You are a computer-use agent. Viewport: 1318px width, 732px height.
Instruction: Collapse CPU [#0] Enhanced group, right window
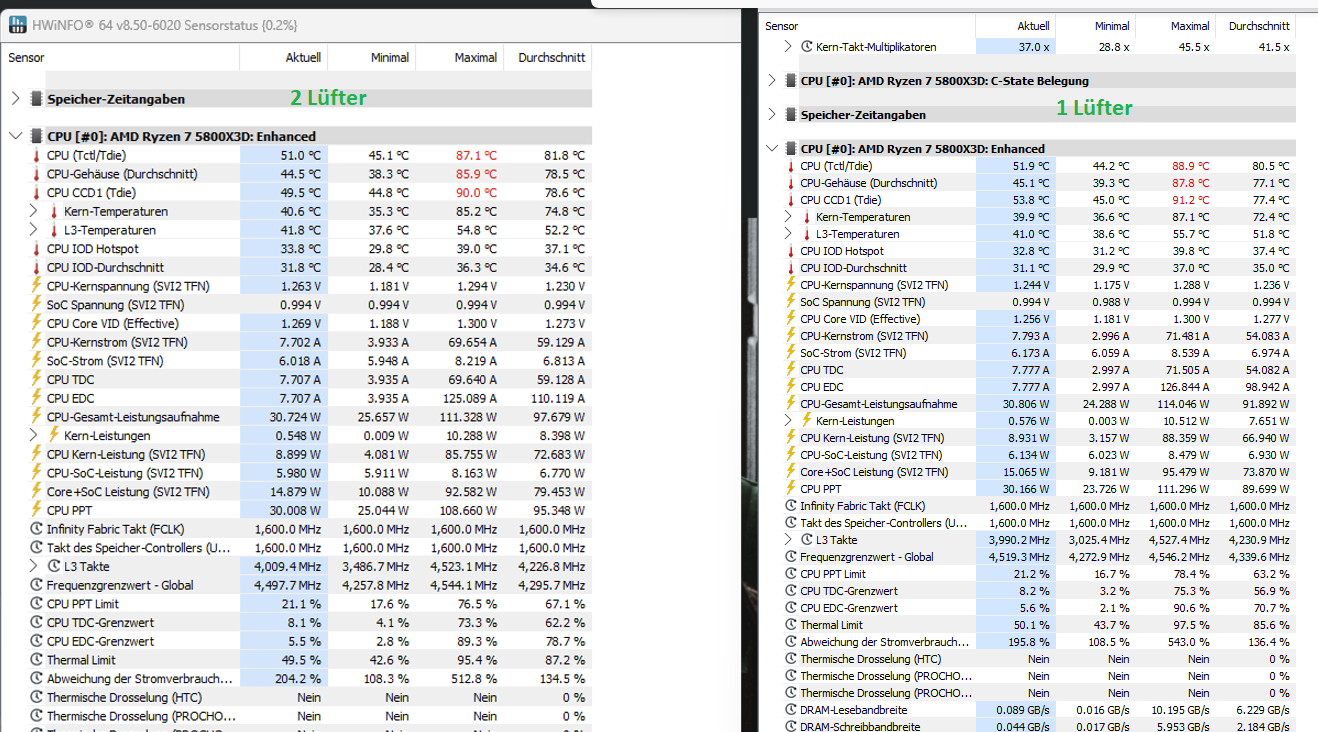tap(771, 149)
